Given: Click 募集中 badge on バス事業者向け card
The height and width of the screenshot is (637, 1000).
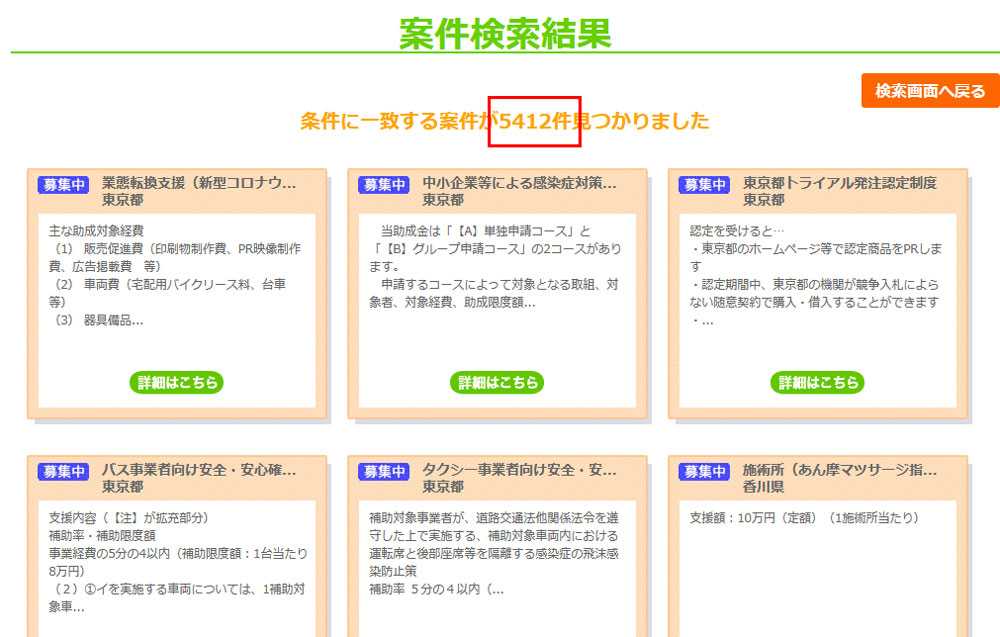Looking at the screenshot, I should 64,471.
